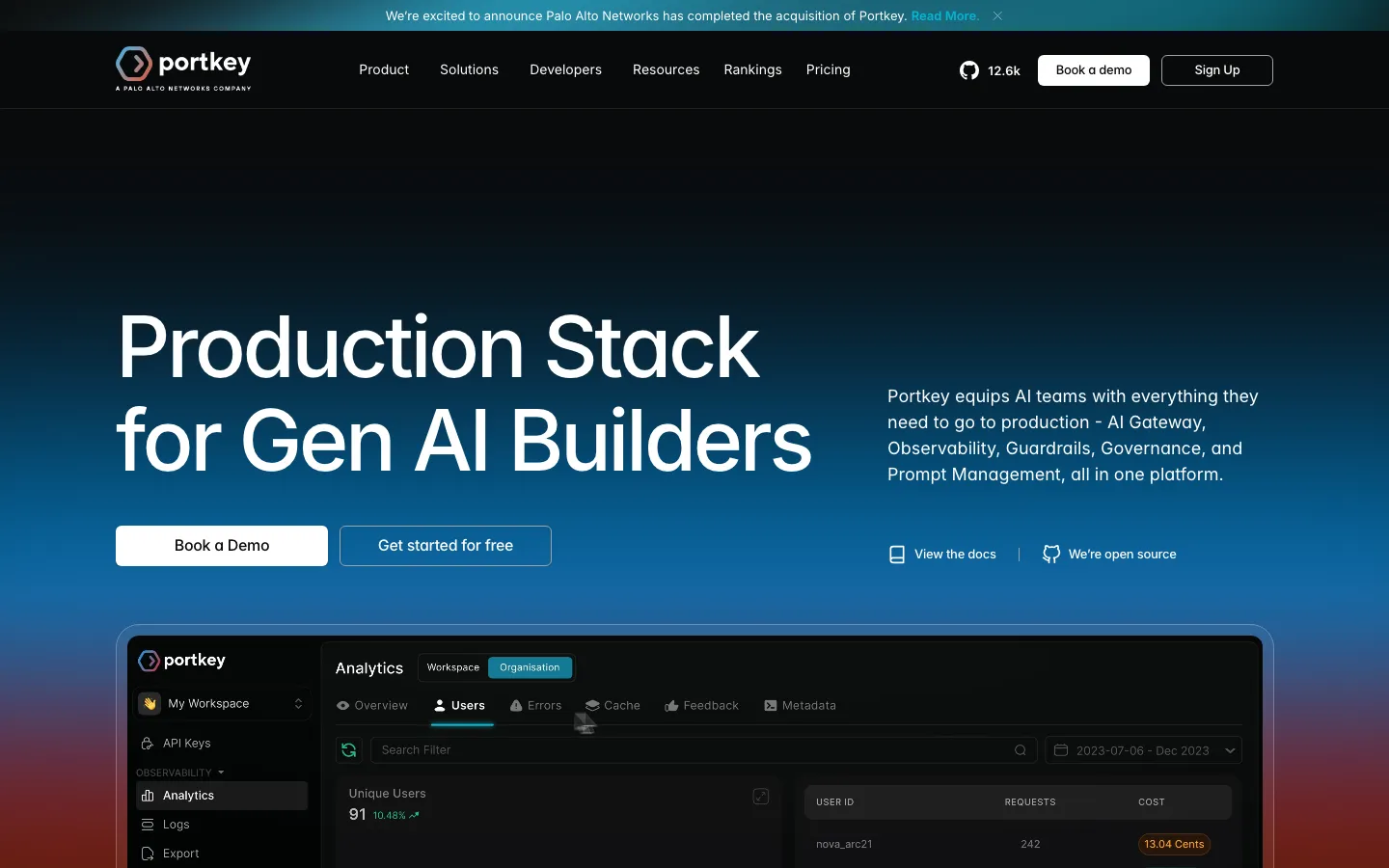Switch to the Errors tab
Screen dimensions: 1389x868
click(x=536, y=706)
